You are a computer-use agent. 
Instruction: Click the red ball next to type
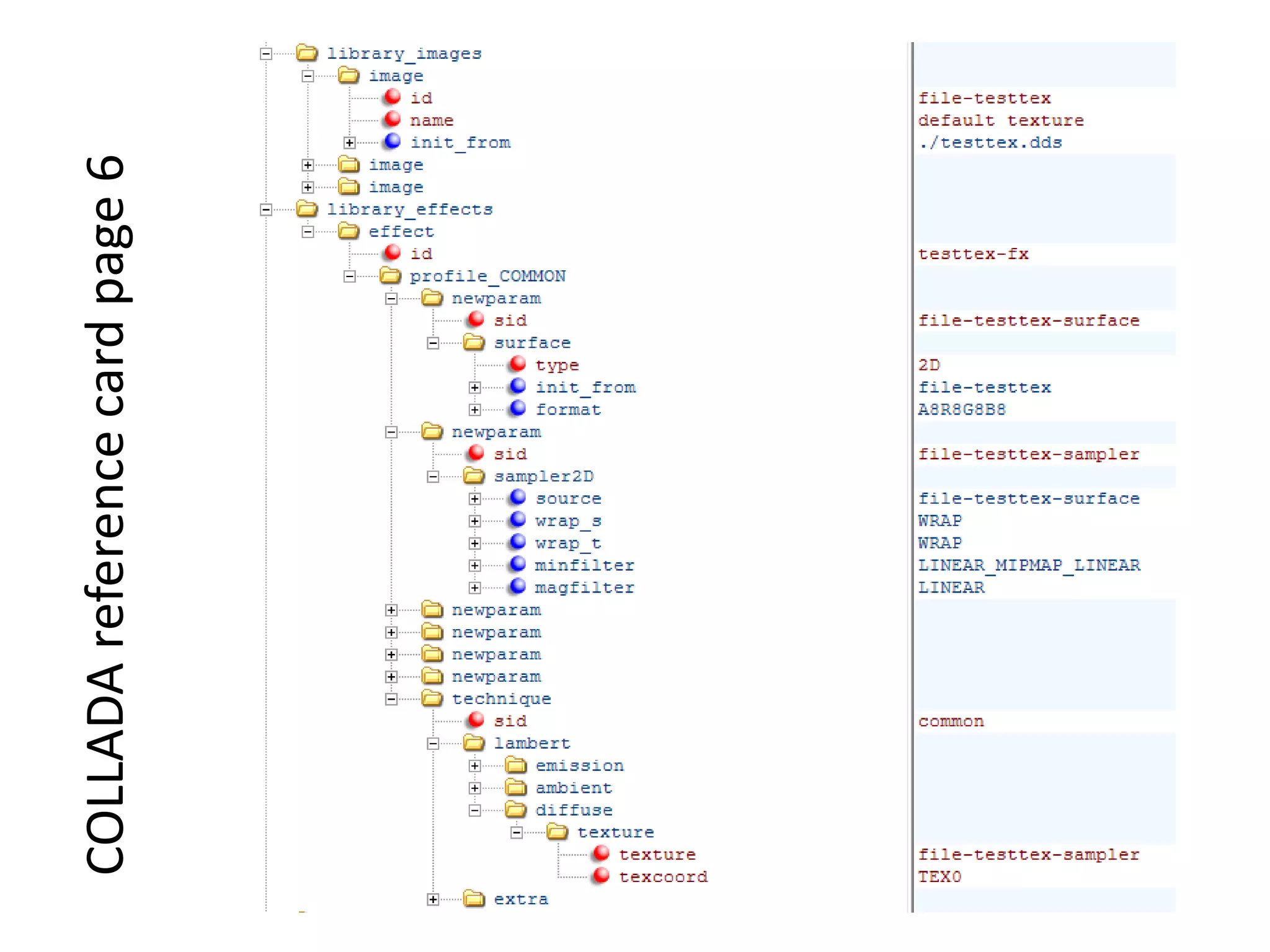[517, 364]
